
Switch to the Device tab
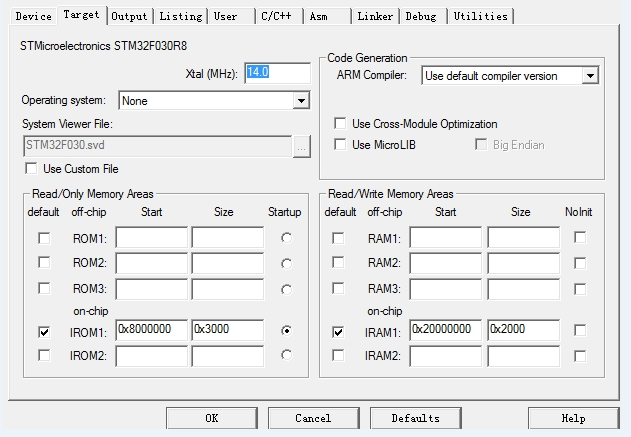34,16
